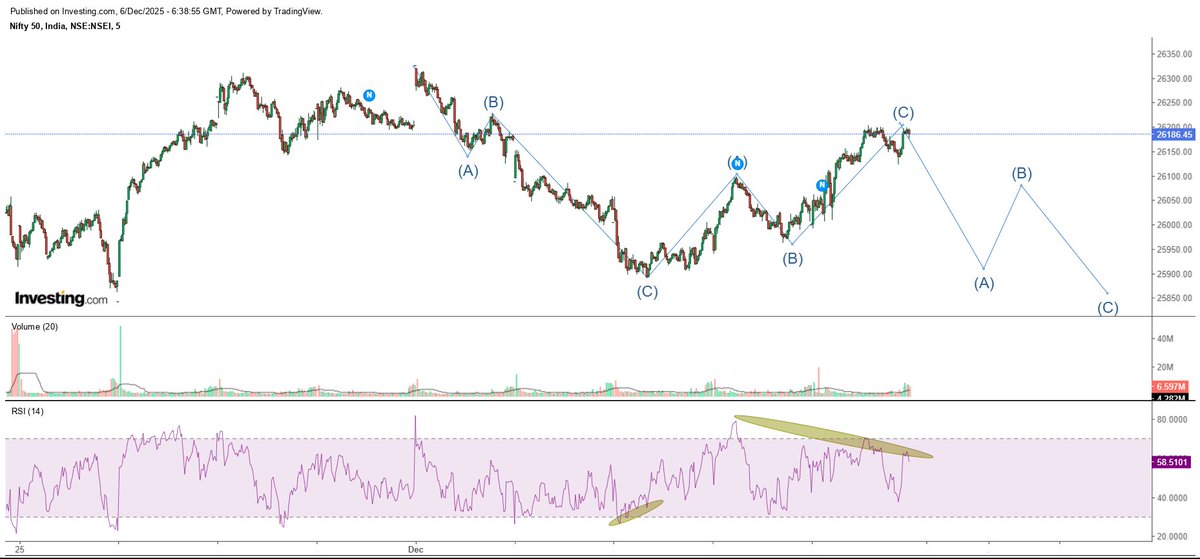
Task: Click price axis label 26350.00
Action: coord(1172,55)
